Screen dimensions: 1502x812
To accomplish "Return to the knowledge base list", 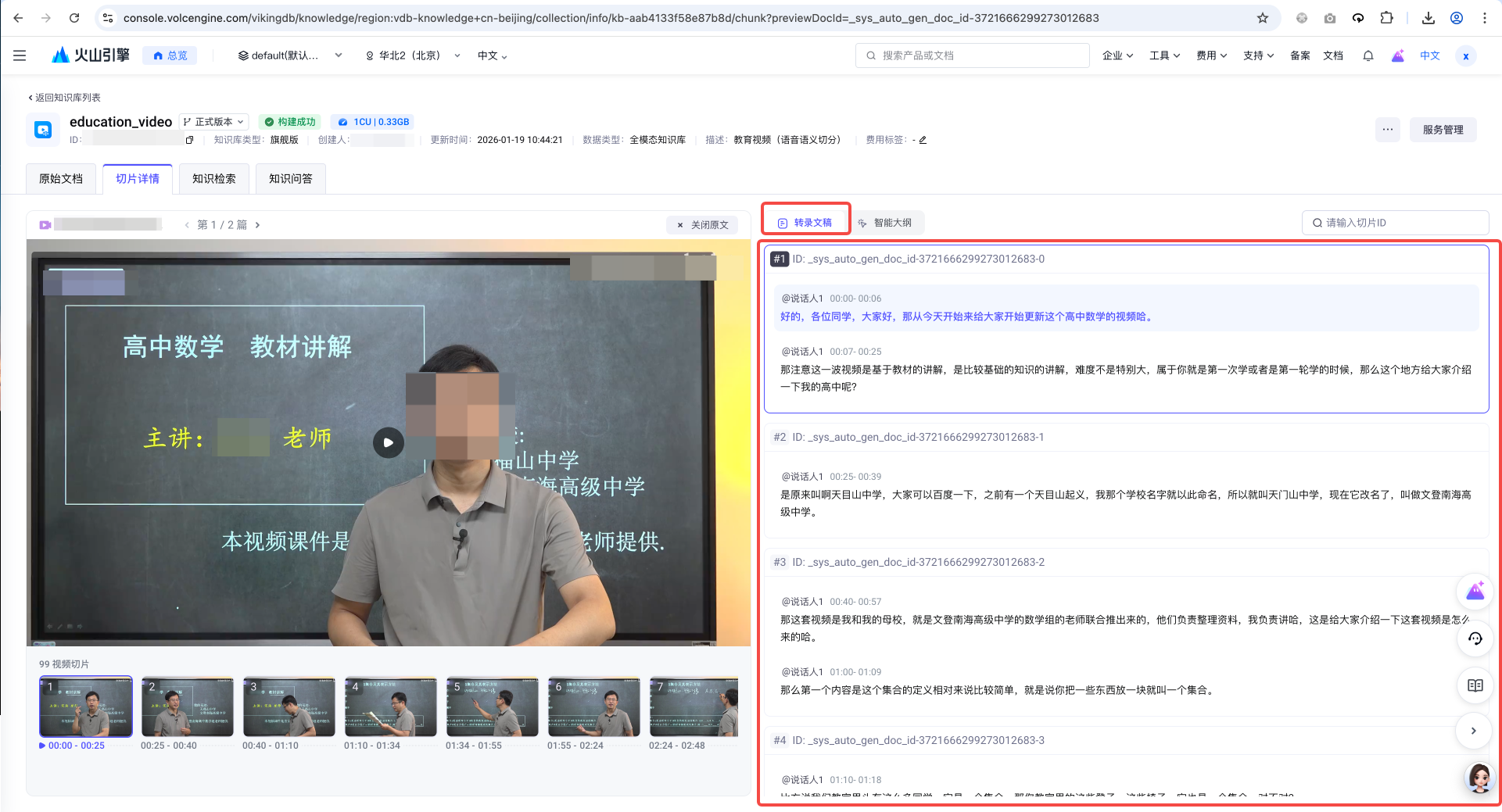I will [65, 98].
